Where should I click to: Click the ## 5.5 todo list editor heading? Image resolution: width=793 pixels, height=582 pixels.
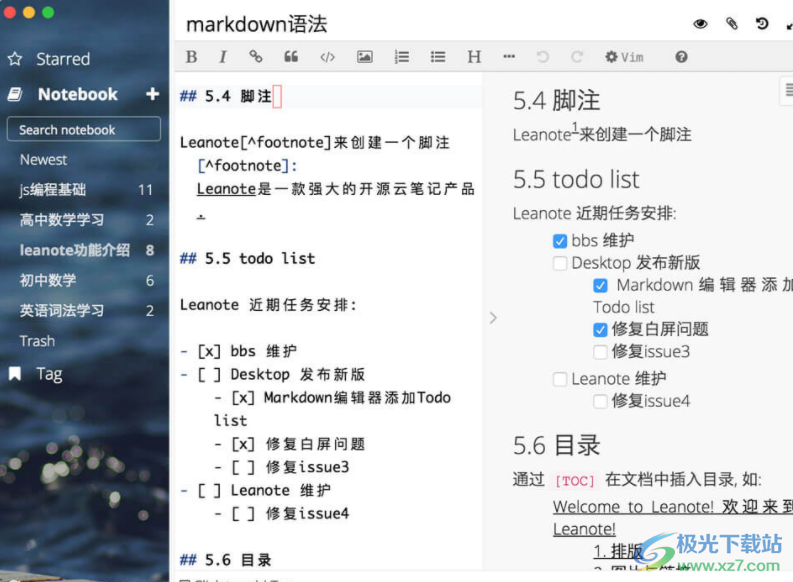click(247, 258)
